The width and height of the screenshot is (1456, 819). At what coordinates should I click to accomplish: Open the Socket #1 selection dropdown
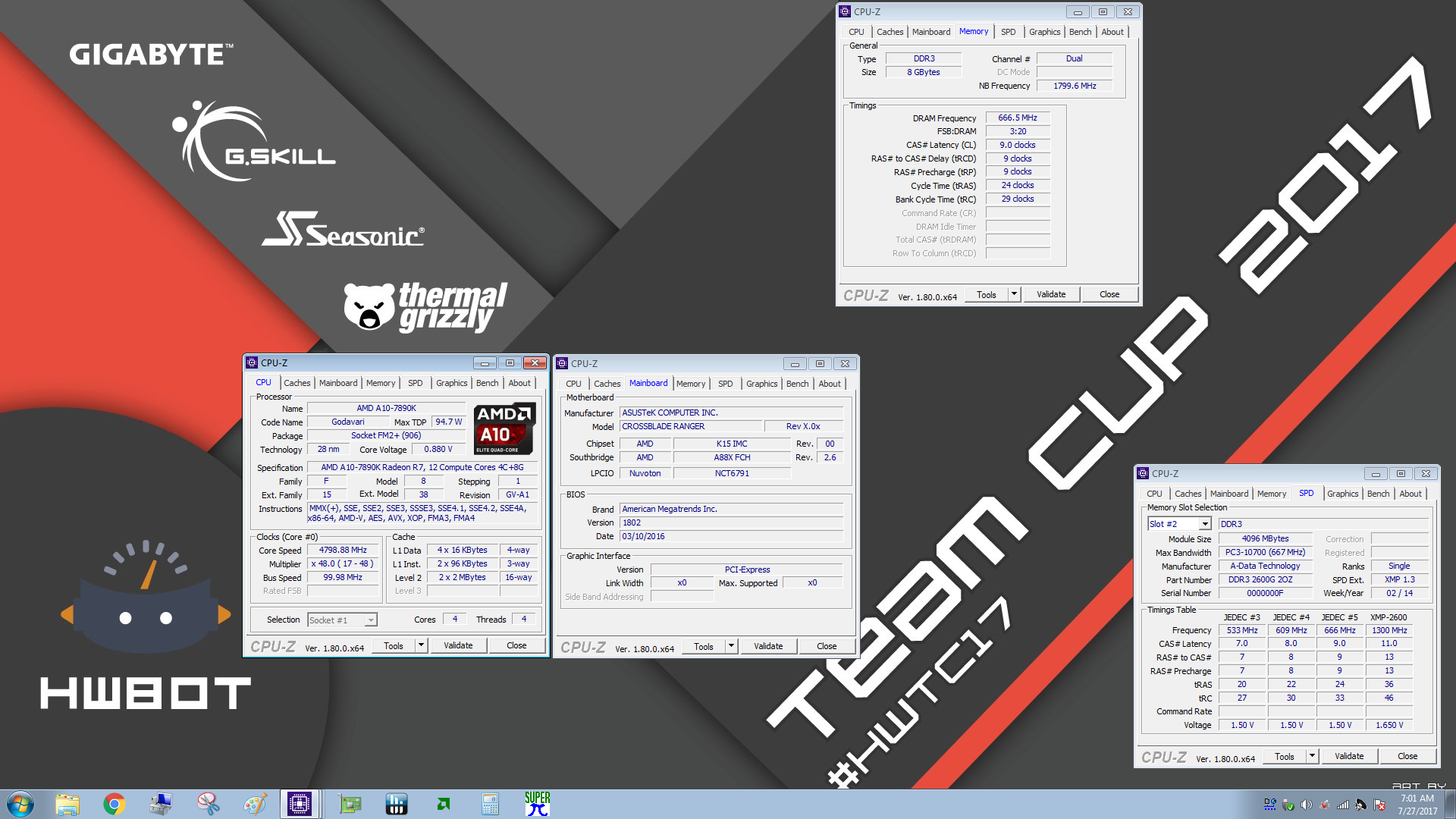pyautogui.click(x=370, y=620)
